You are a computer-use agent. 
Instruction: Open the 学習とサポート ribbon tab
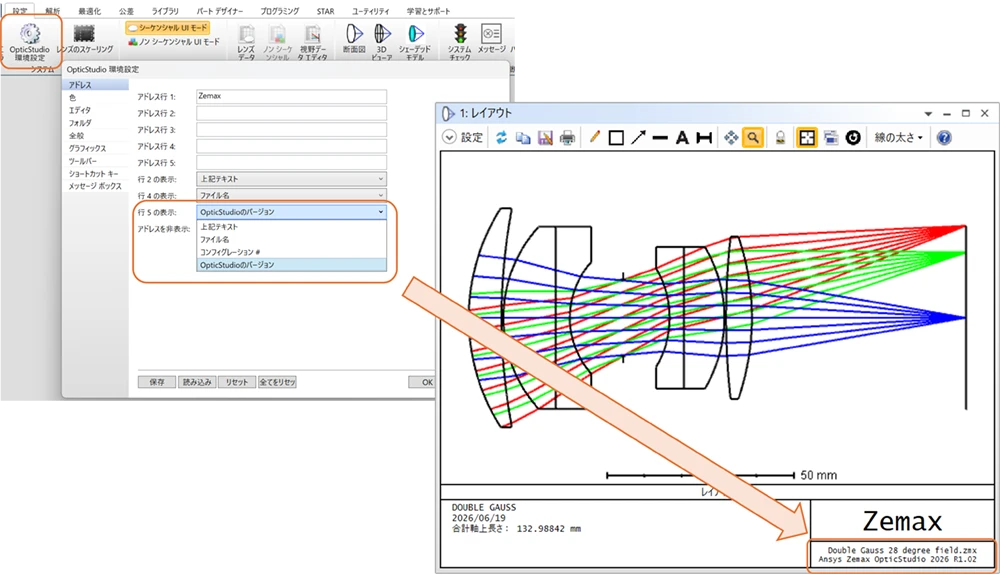point(429,11)
